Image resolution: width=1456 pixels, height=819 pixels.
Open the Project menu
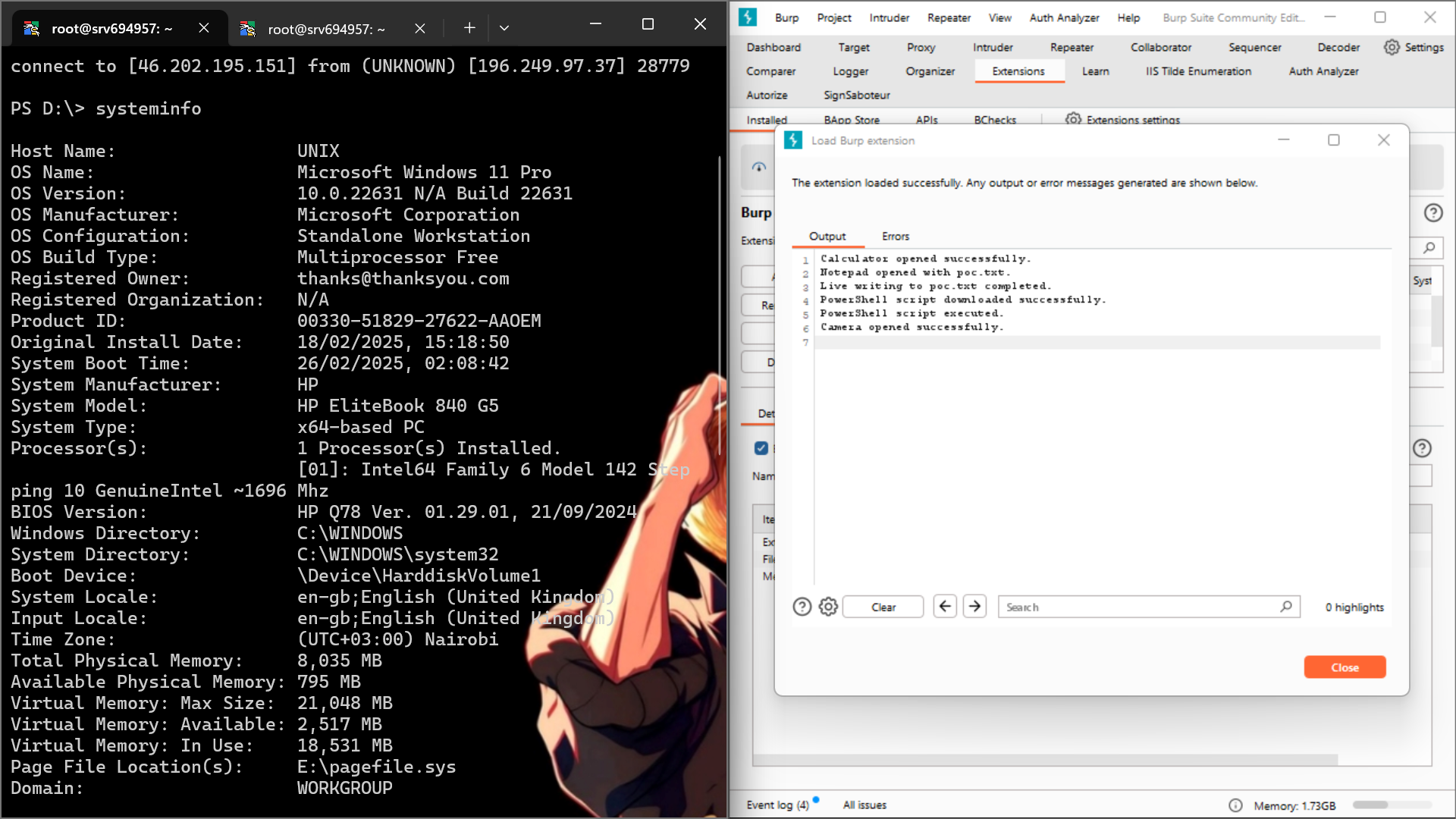833,17
